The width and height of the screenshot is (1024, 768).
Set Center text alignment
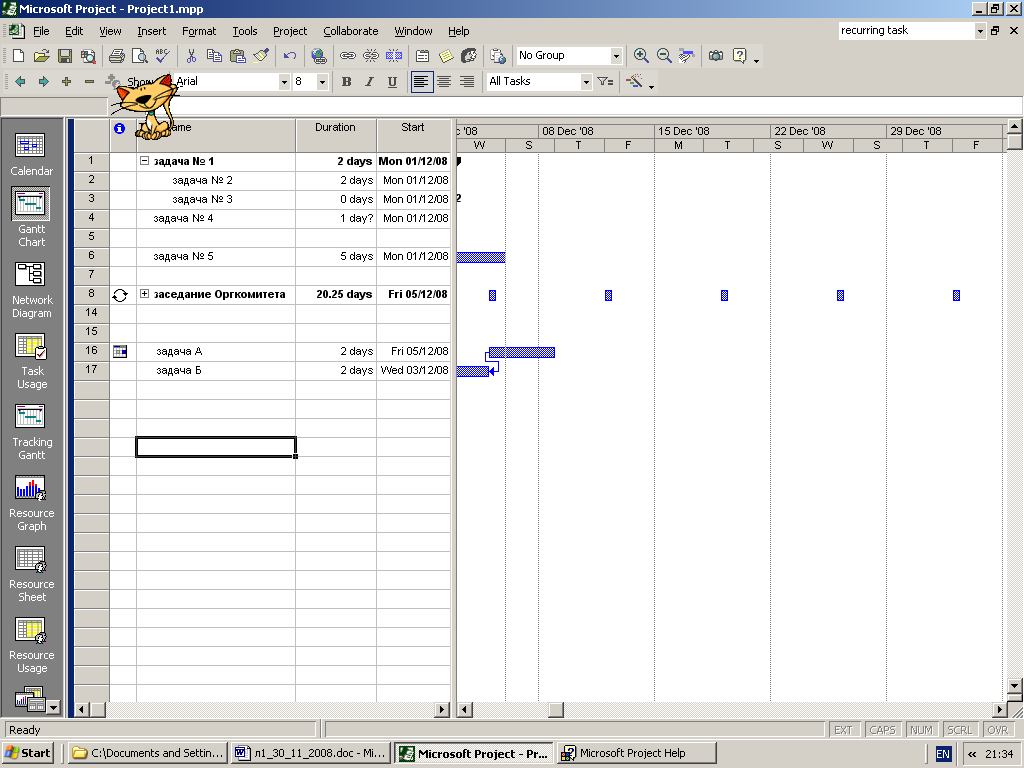pos(444,82)
